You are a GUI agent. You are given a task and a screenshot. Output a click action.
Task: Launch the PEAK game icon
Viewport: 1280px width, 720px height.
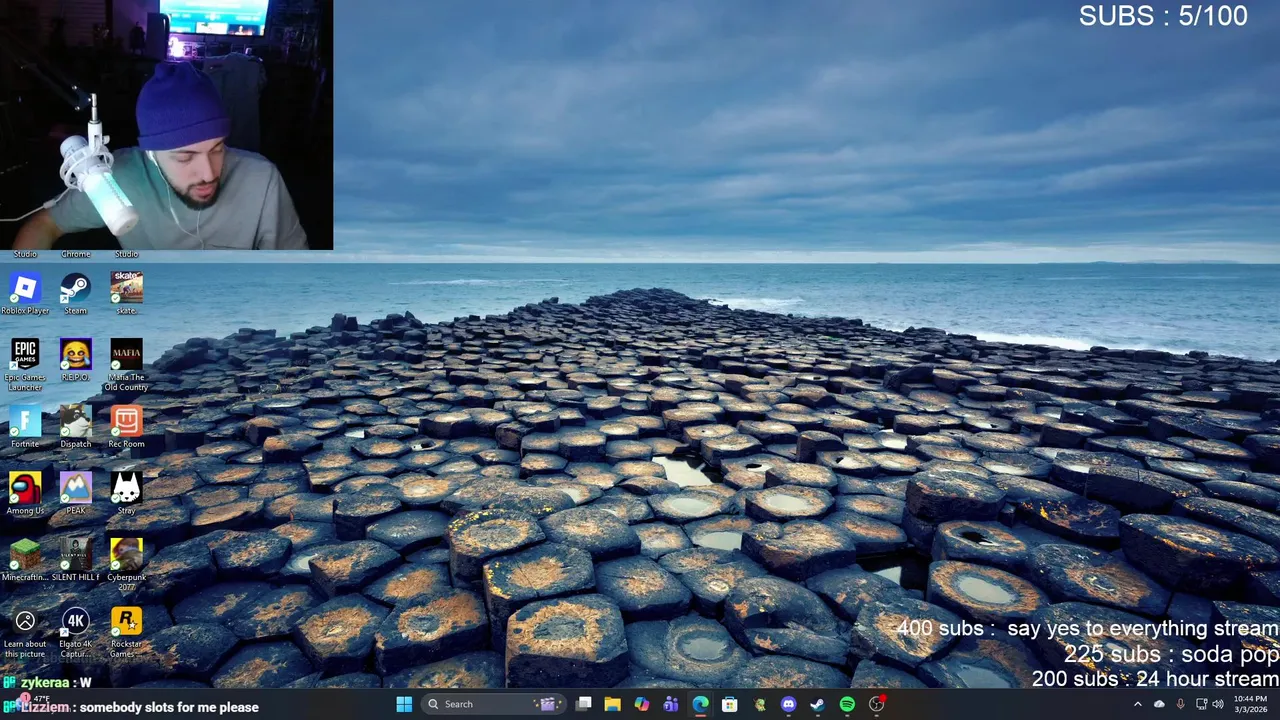(76, 494)
